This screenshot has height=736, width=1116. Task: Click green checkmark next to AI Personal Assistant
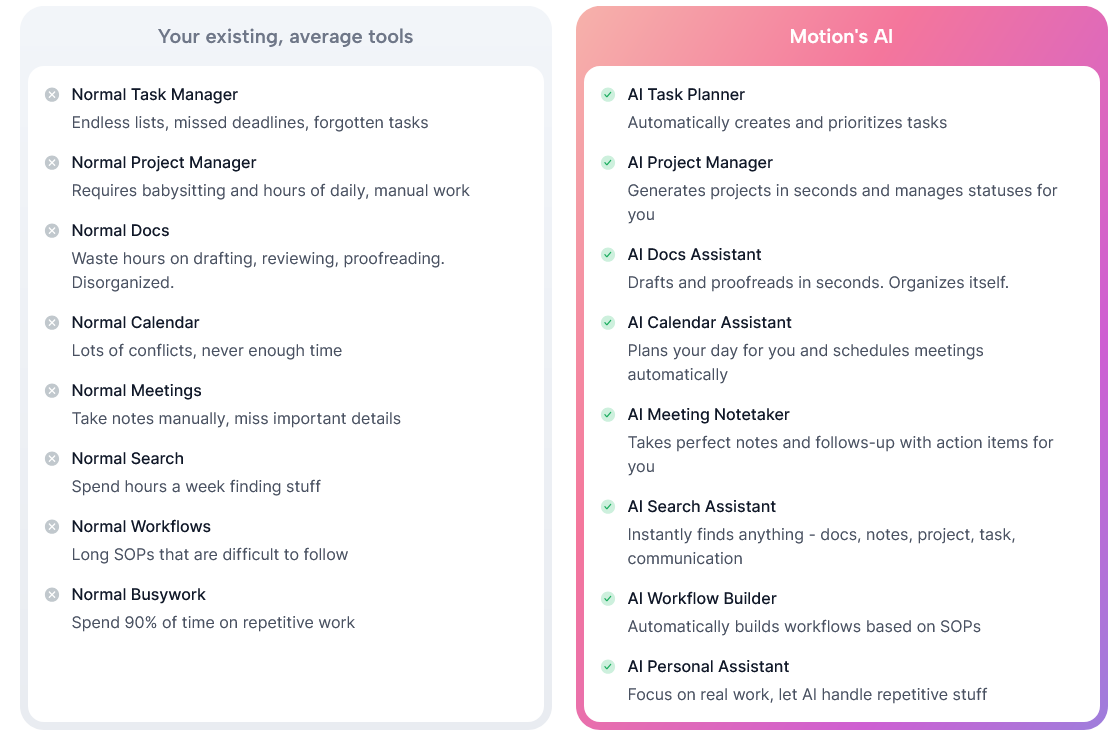coord(608,667)
